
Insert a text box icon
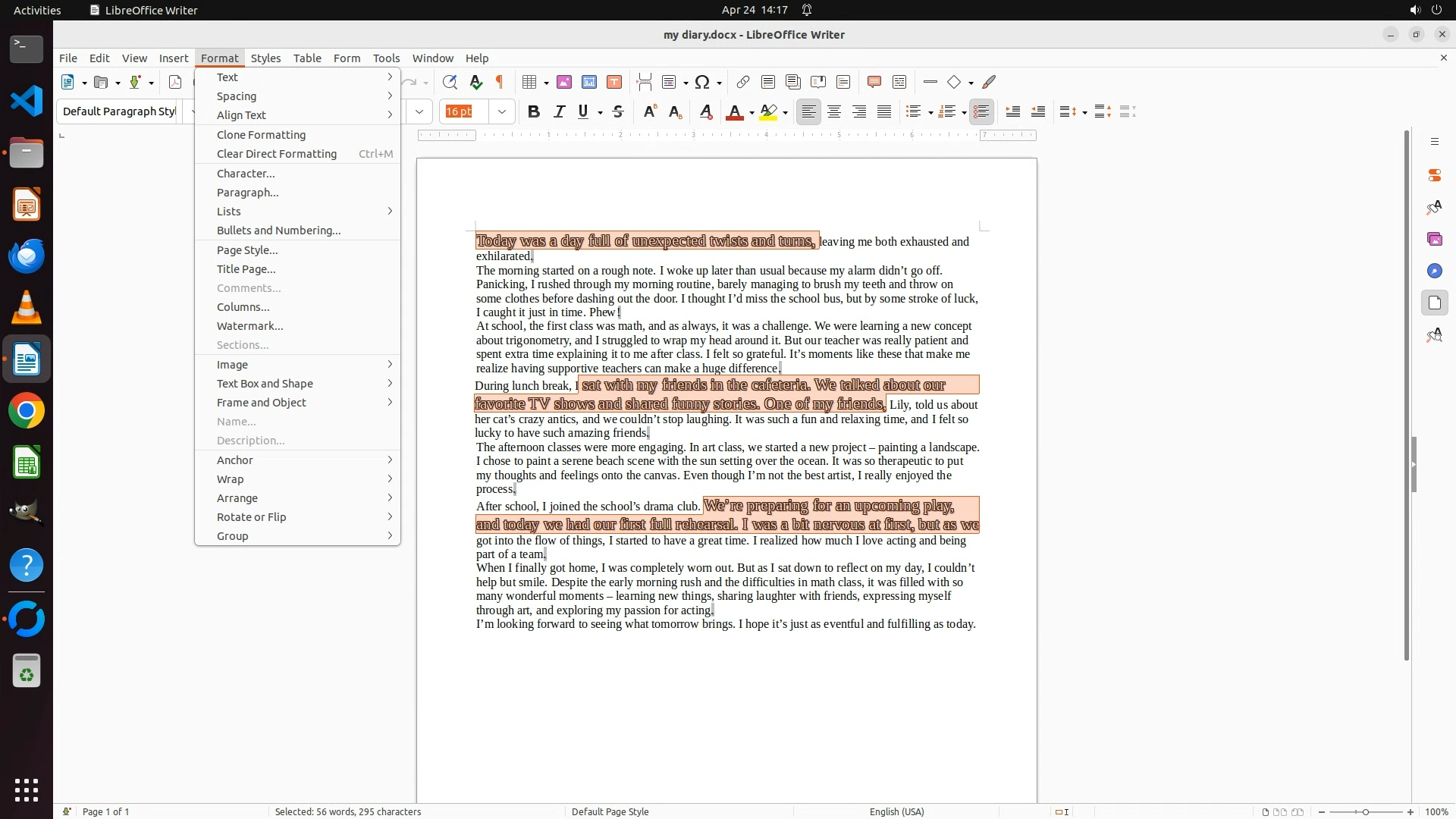tap(614, 82)
